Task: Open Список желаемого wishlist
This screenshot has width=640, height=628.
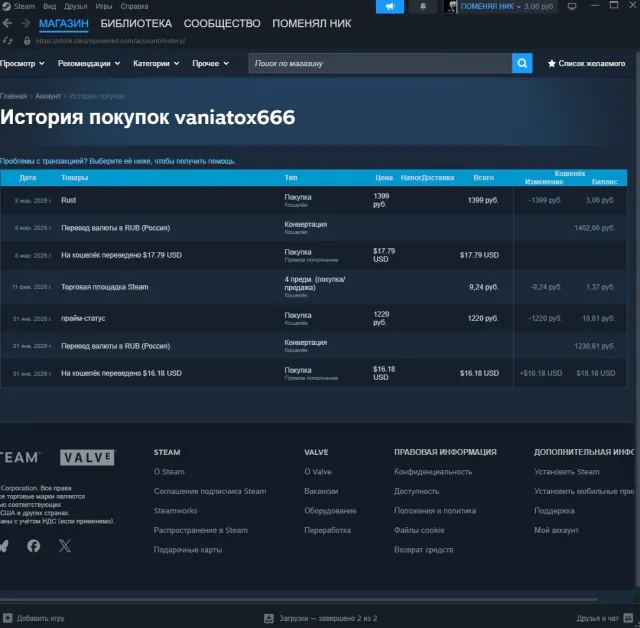Action: [586, 63]
